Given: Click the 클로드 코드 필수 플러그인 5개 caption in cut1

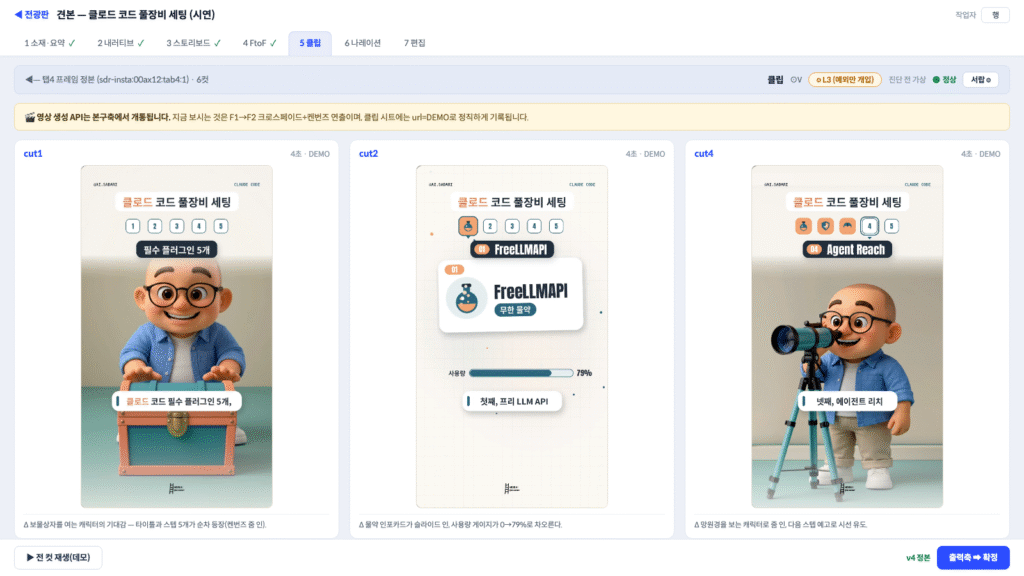Looking at the screenshot, I should (x=177, y=401).
